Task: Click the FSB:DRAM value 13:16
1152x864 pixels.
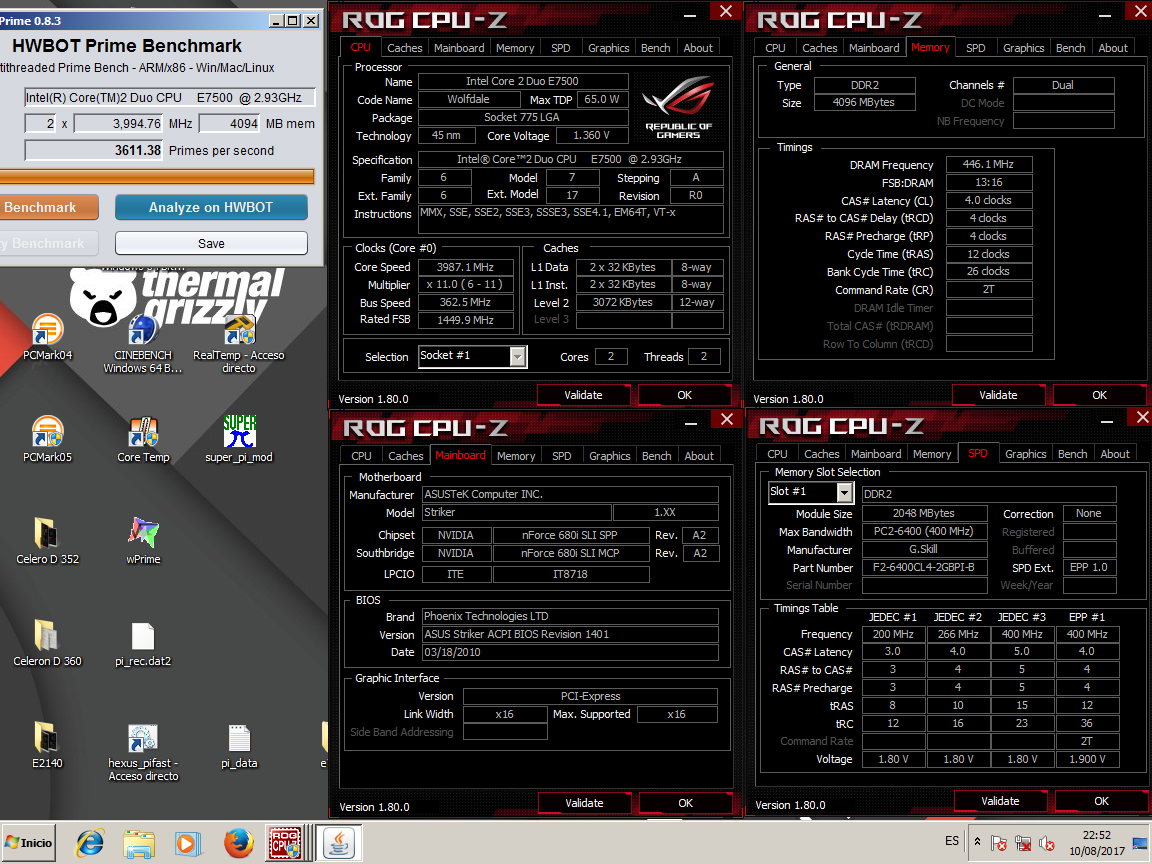Action: coord(988,182)
